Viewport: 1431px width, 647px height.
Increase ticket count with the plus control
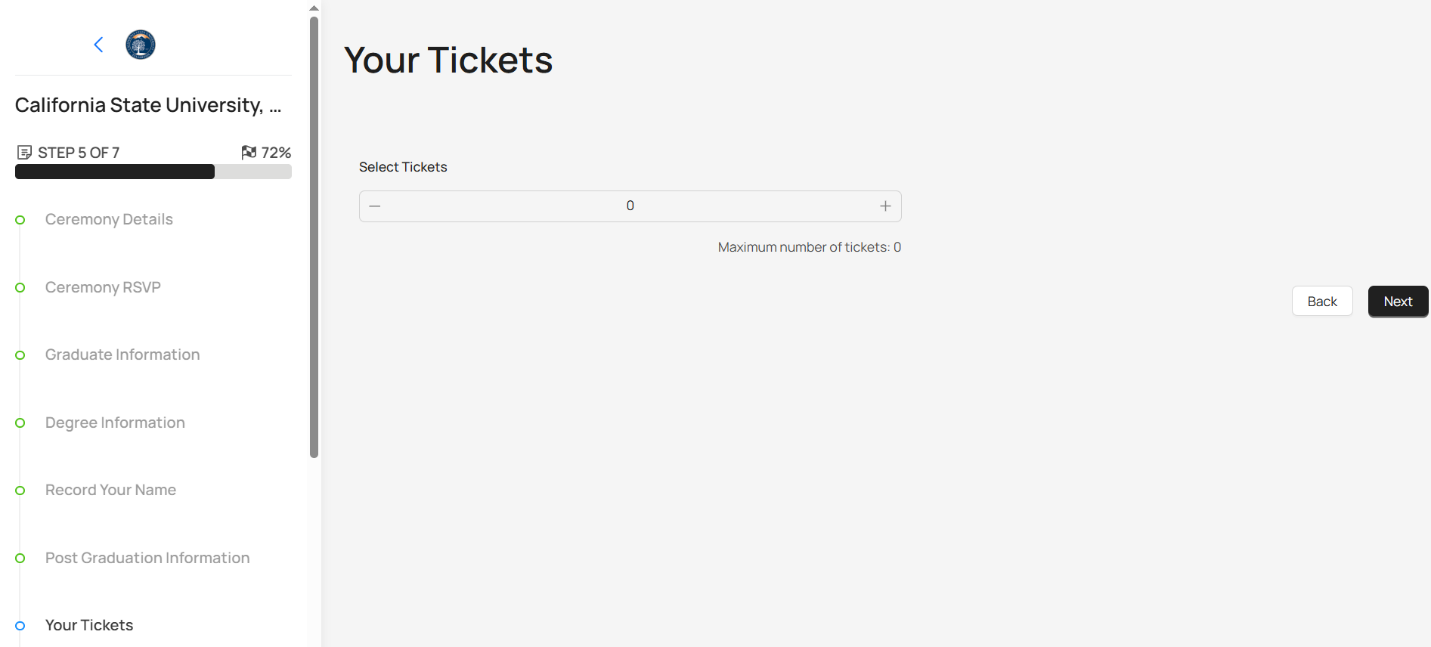tap(885, 205)
